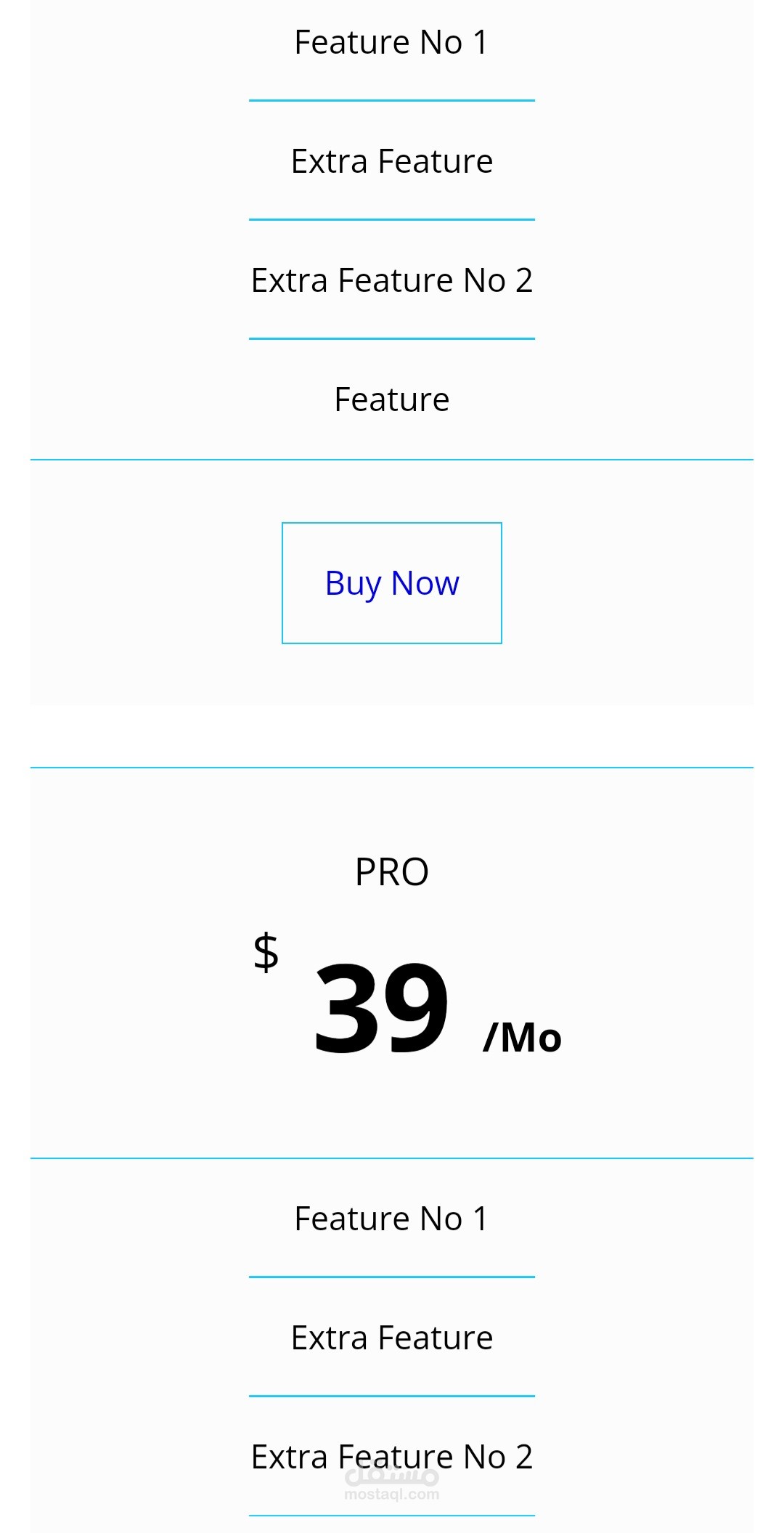Select Extra Feature No 2 above Buy Now

point(391,280)
